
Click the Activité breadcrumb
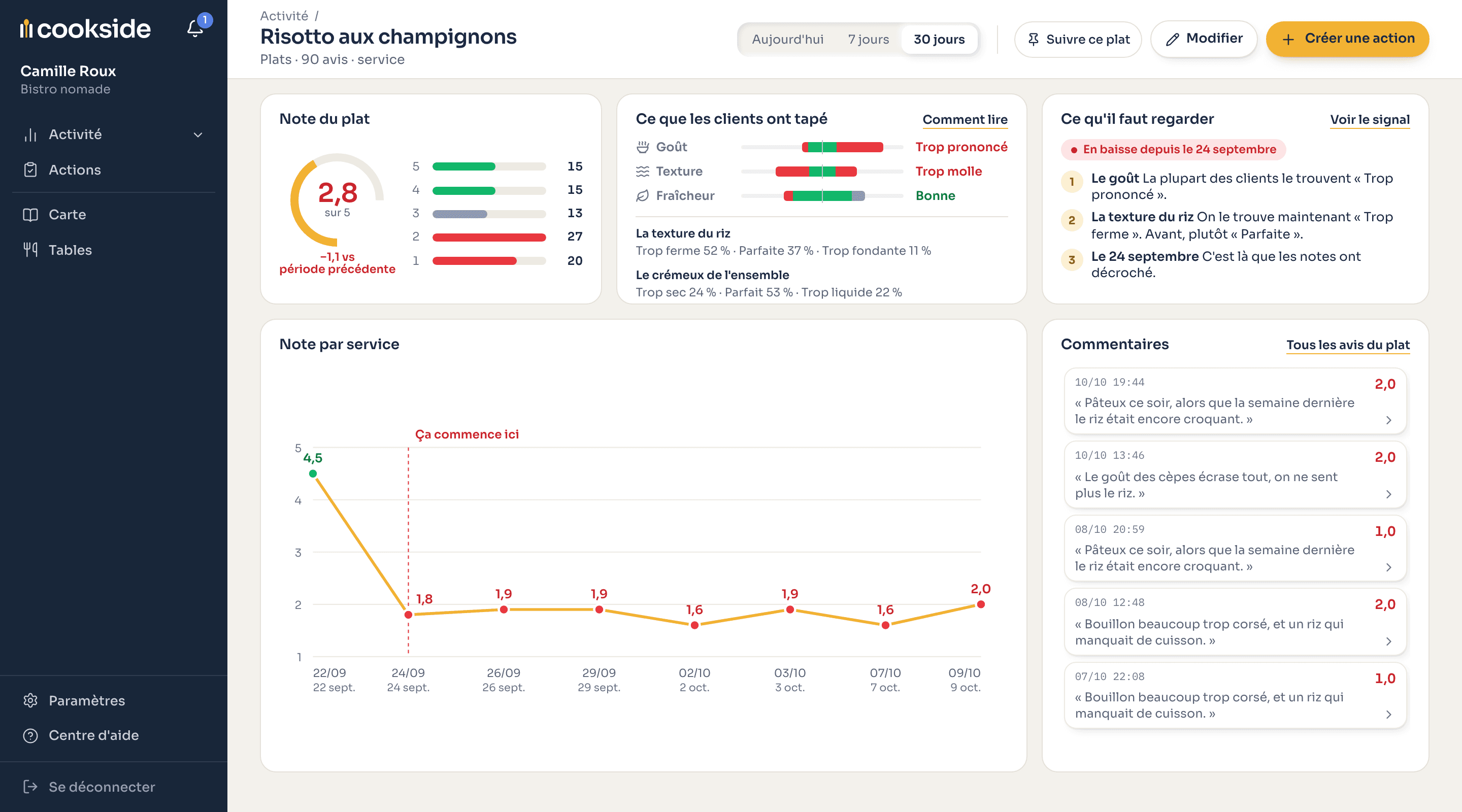coord(284,16)
